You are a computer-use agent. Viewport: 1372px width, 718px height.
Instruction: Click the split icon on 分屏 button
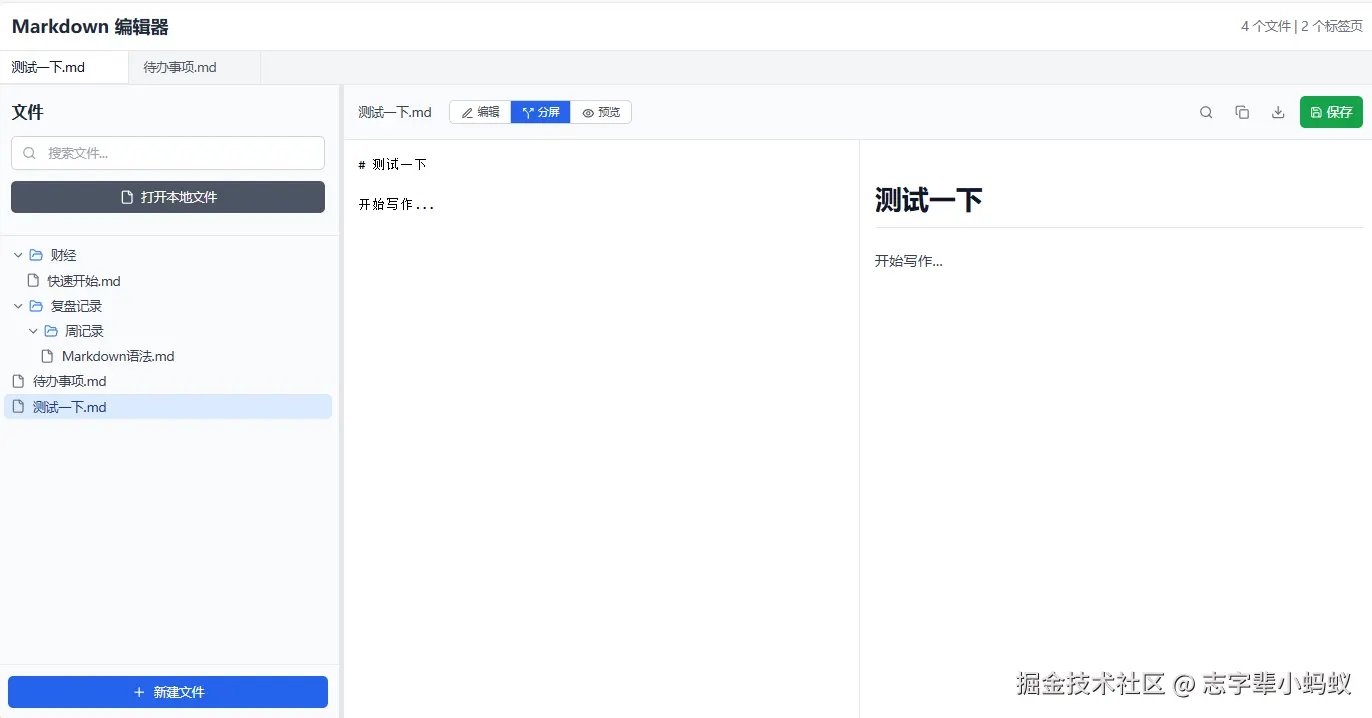point(528,113)
